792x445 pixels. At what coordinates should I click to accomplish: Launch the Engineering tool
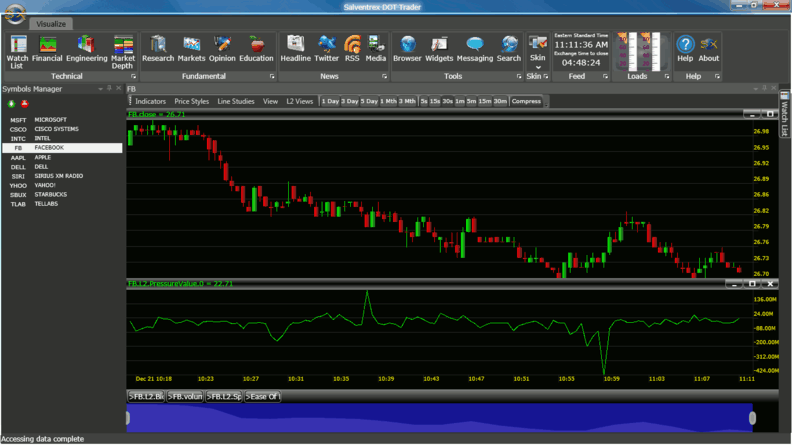[x=86, y=49]
